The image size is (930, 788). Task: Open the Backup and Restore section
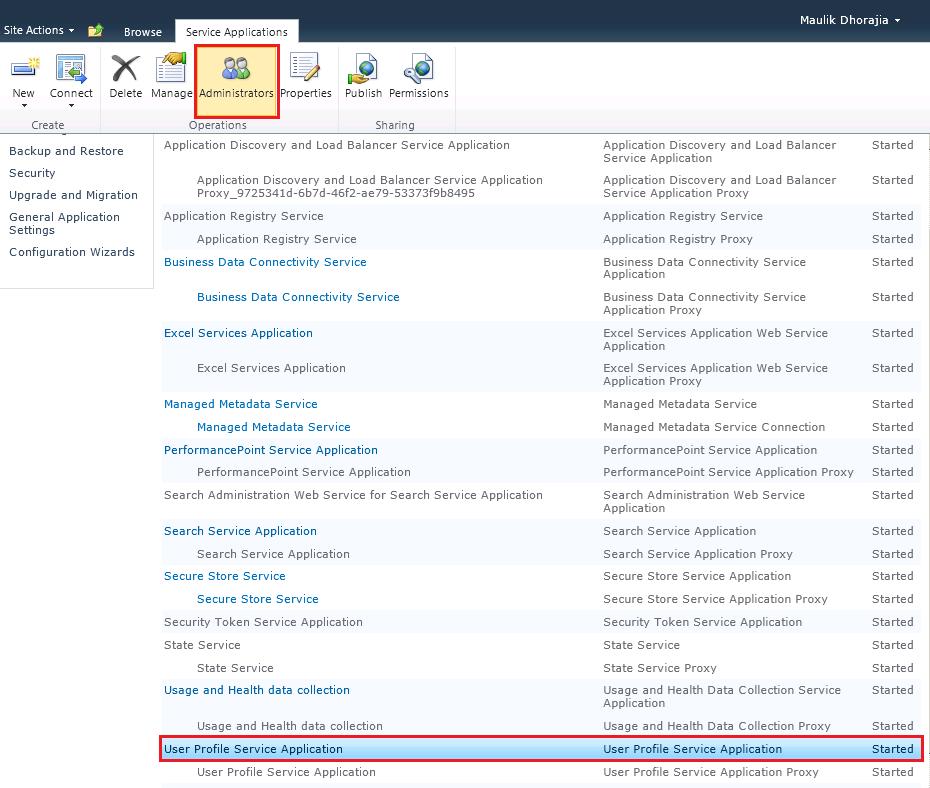[66, 151]
